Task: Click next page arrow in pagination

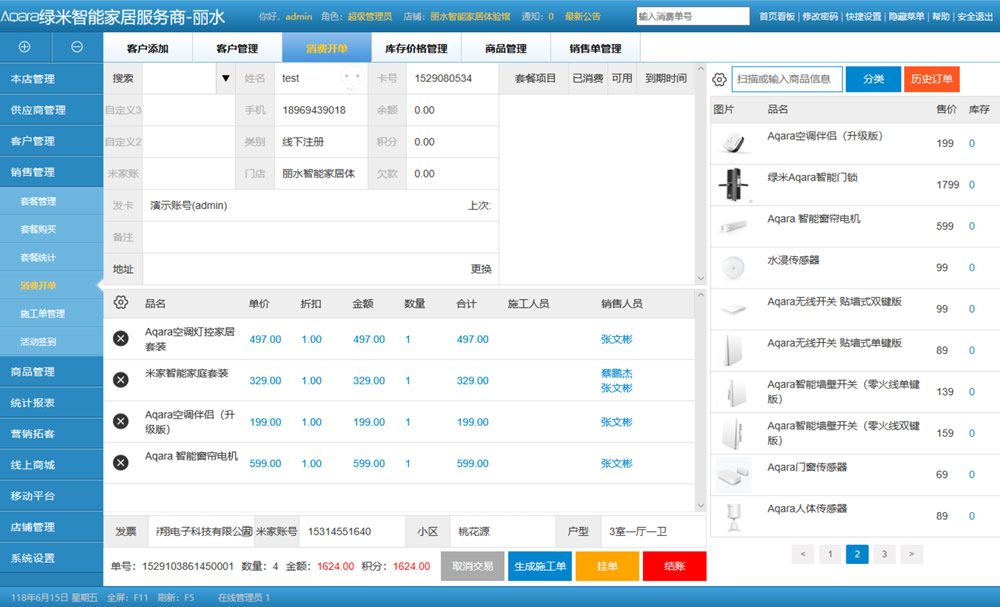Action: pos(911,554)
